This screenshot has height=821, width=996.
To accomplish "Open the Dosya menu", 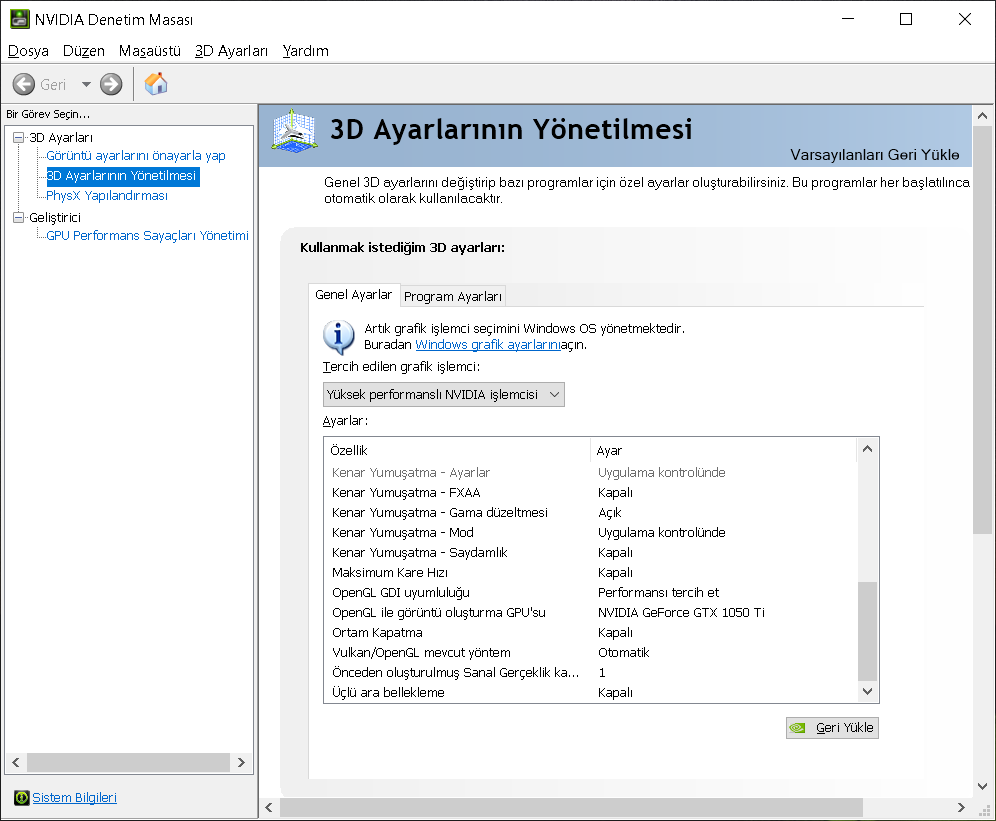I will click(x=29, y=51).
